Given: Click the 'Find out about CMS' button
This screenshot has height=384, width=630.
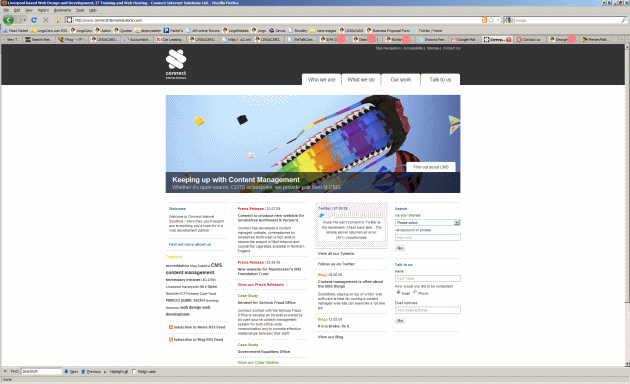Looking at the screenshot, I should (x=431, y=167).
